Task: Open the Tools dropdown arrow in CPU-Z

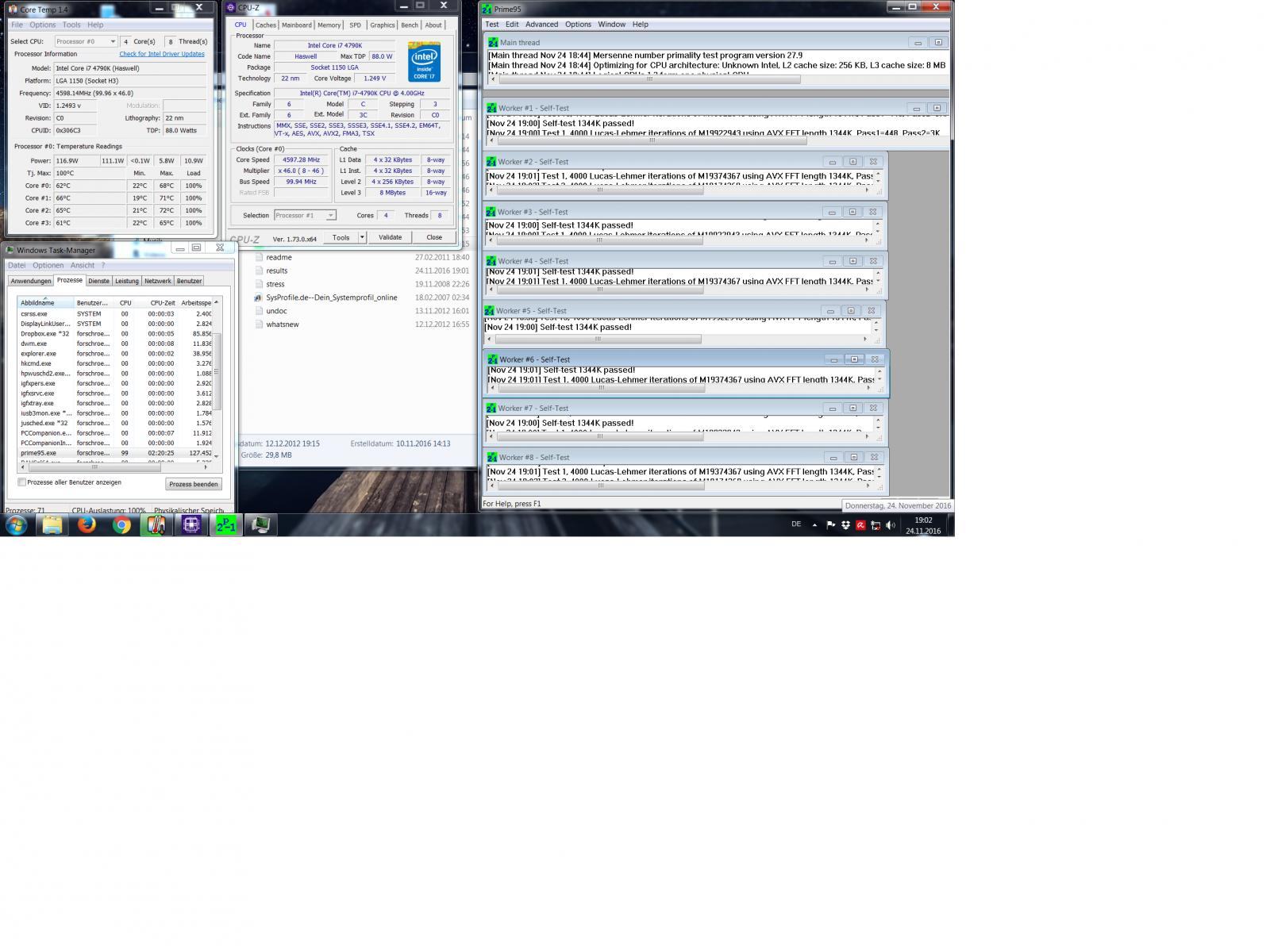Action: tap(362, 237)
